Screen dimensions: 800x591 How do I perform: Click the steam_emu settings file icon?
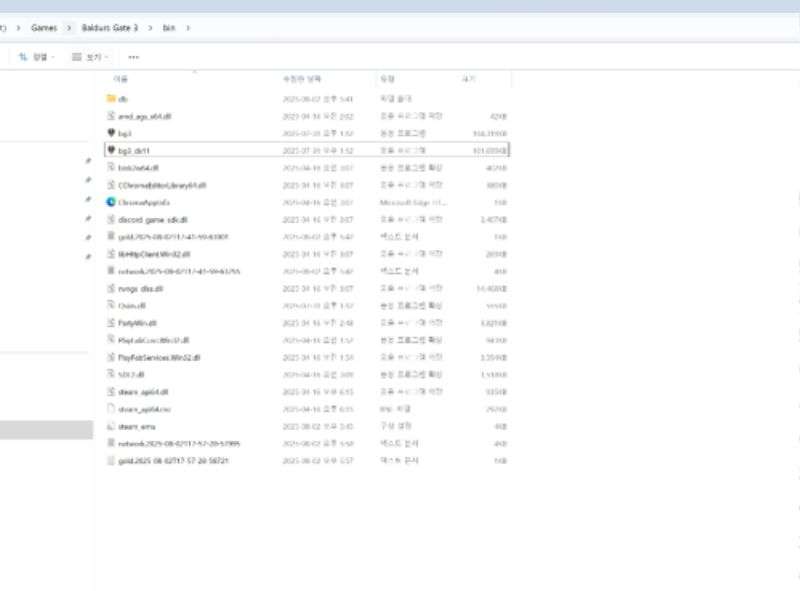pos(111,426)
